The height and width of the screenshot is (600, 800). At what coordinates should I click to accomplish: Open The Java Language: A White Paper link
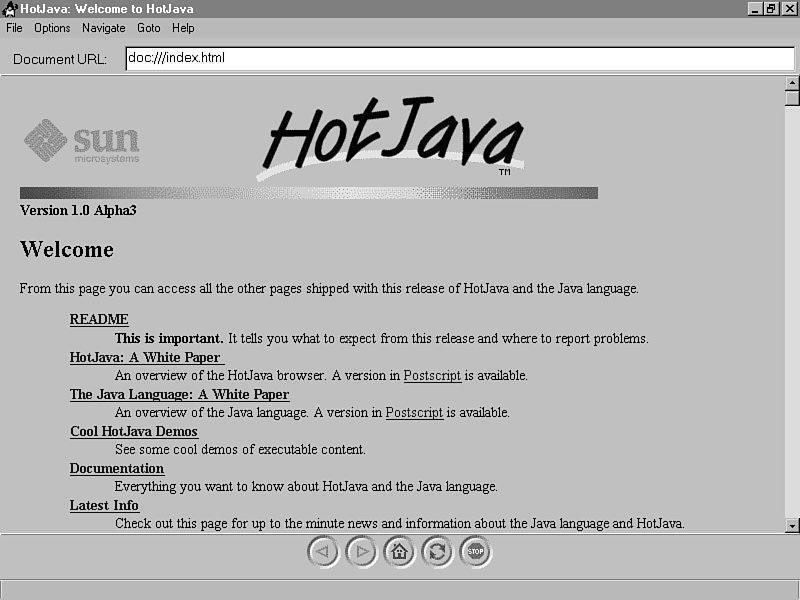click(x=180, y=394)
